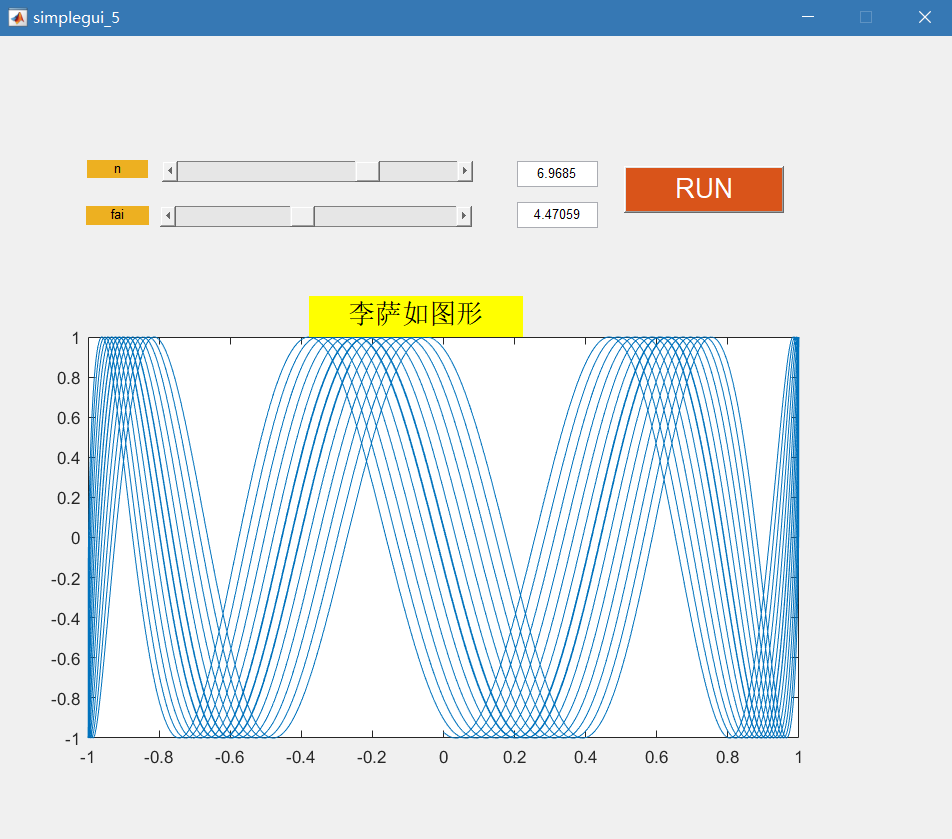
Task: Click the fai value field showing 4.47059
Action: [x=557, y=215]
